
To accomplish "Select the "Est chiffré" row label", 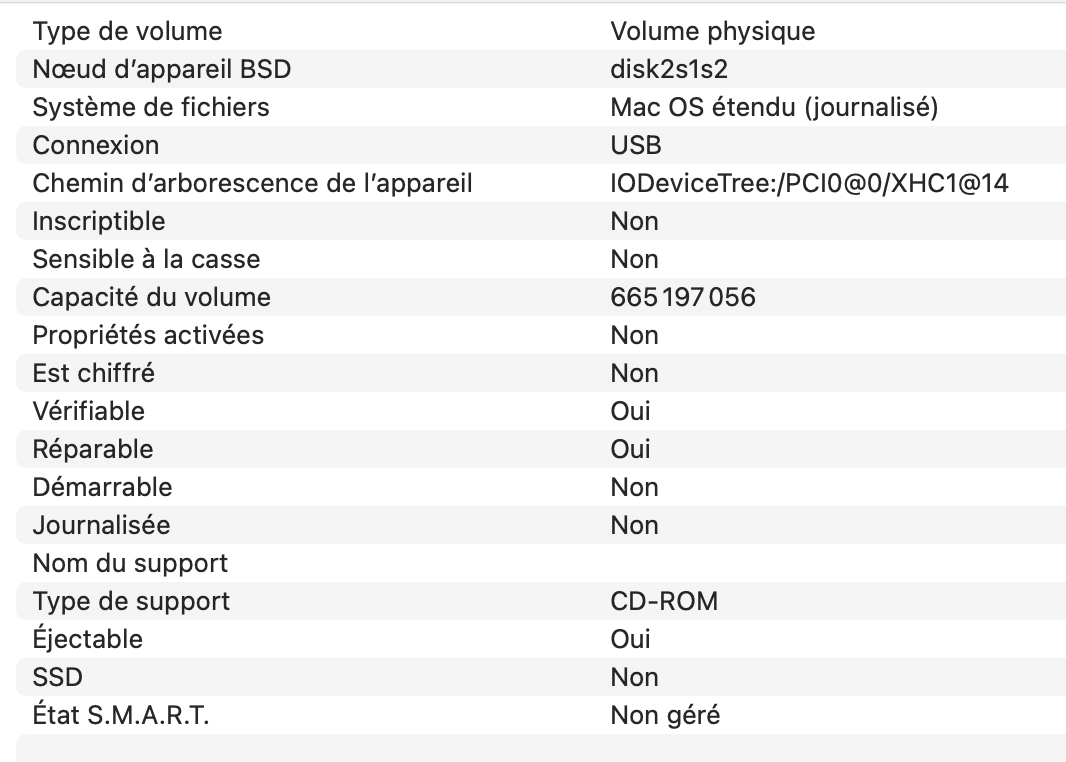I will coord(94,373).
